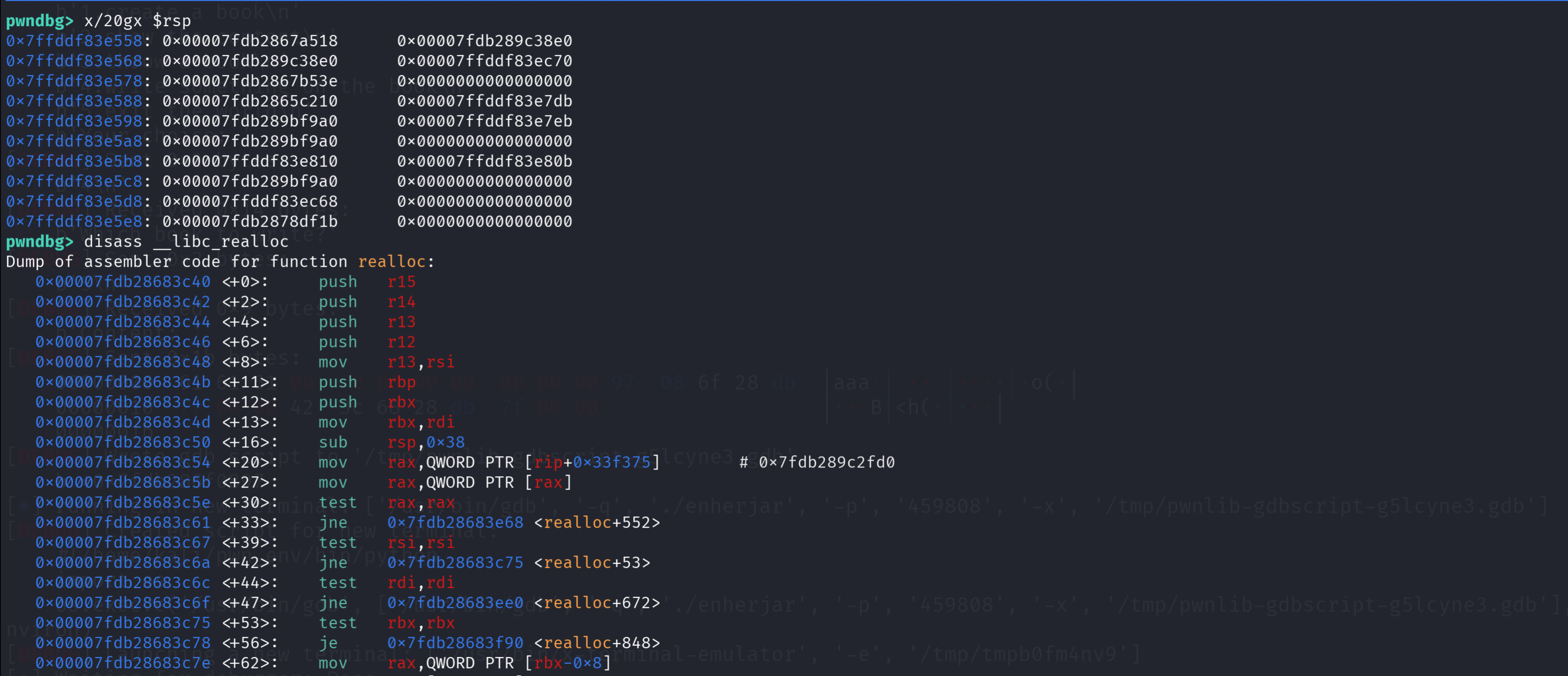
Task: Click the stack address 0x7ffddf83e5d8
Action: (x=74, y=201)
